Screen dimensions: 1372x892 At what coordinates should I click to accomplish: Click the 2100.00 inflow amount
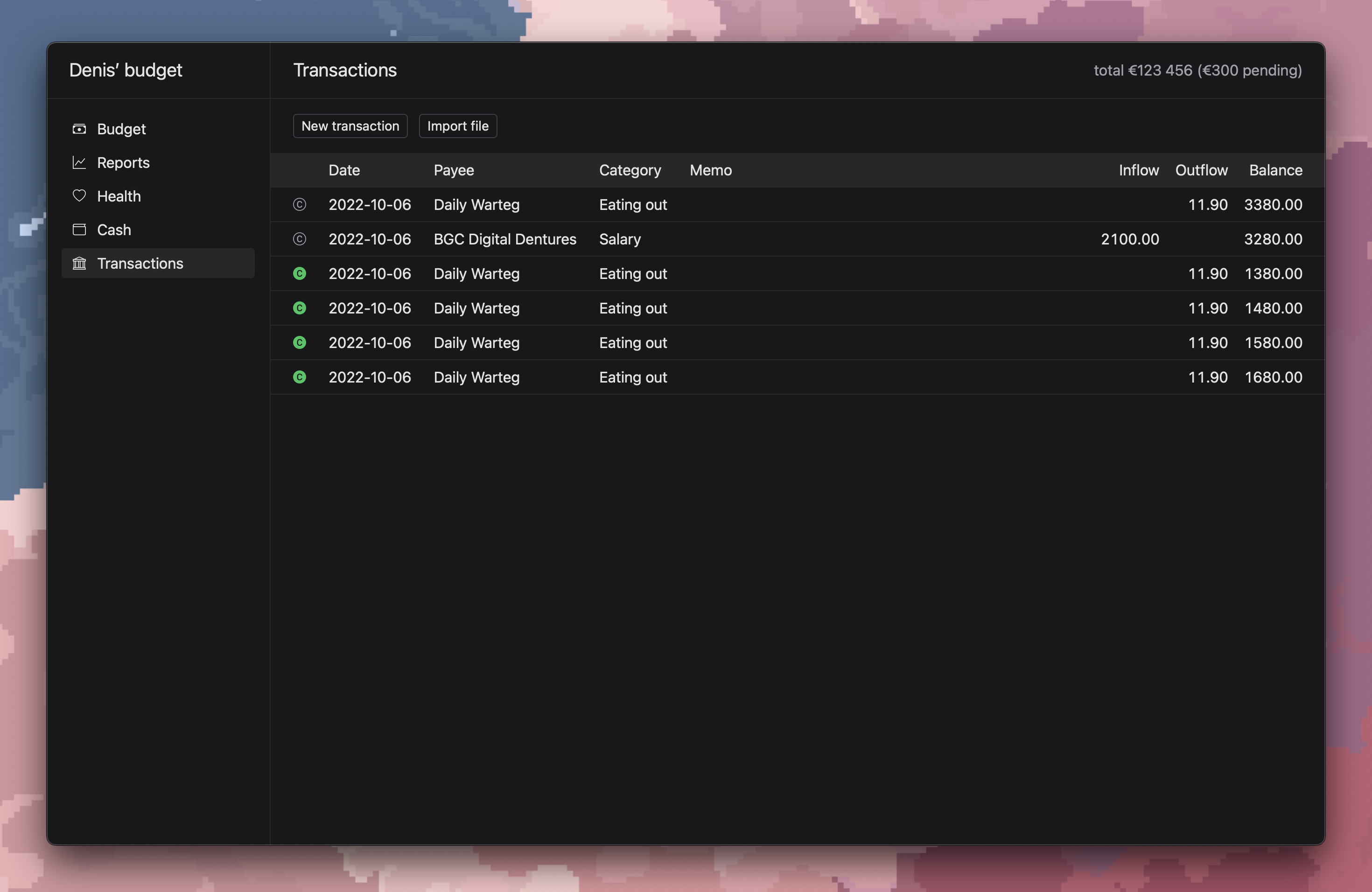(1129, 239)
